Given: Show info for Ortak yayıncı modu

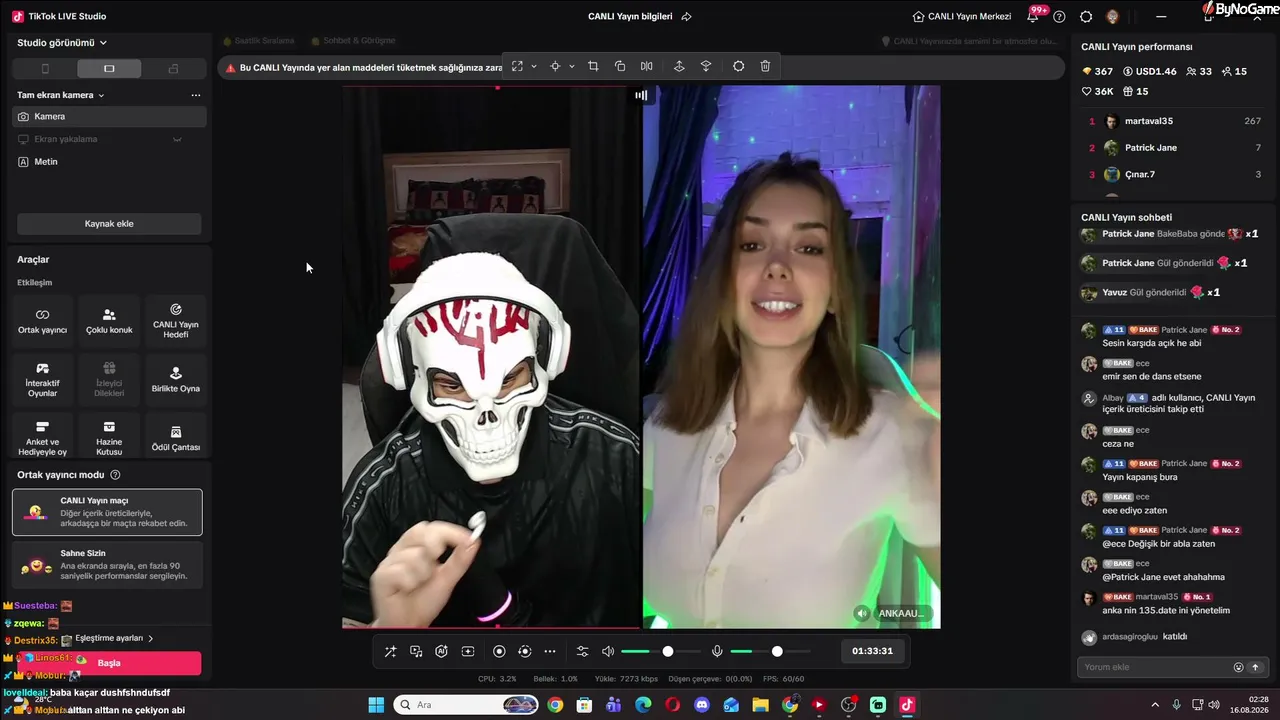Looking at the screenshot, I should point(115,475).
